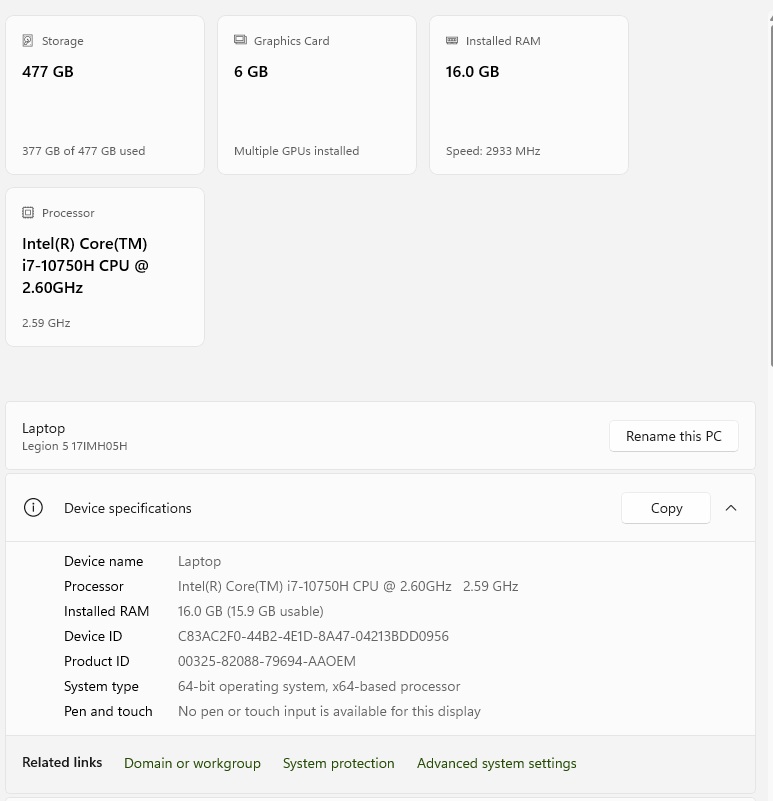This screenshot has width=773, height=801.
Task: Select the 477 GB storage value
Action: pyautogui.click(x=48, y=72)
